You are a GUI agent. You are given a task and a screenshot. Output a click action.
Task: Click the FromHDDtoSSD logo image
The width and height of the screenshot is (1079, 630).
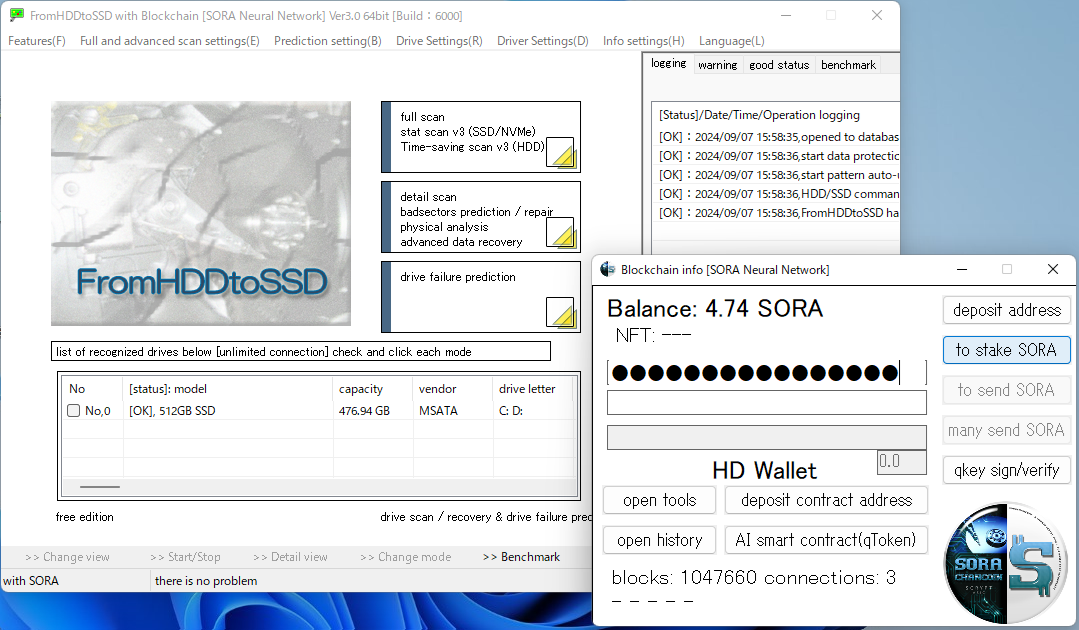tap(201, 214)
